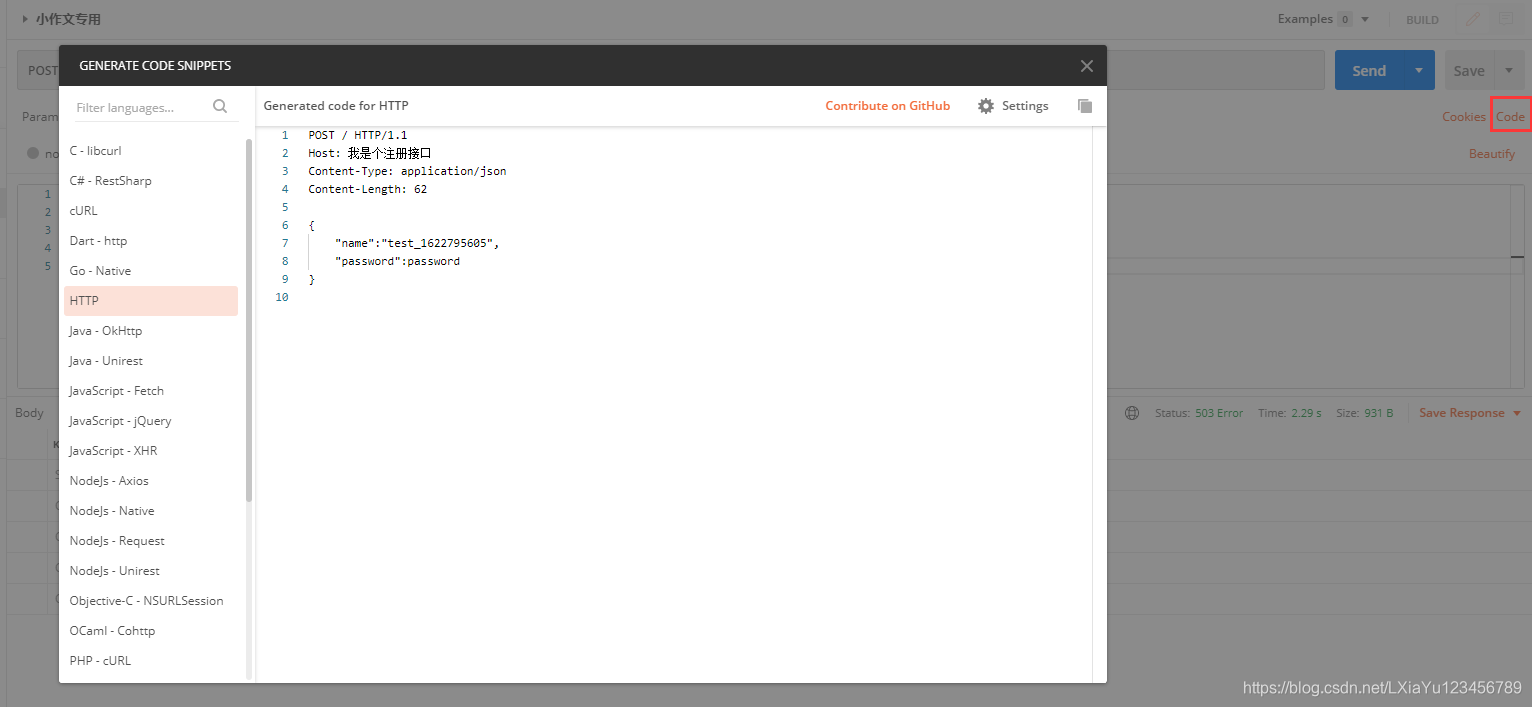Open the Code link
Screen dimensions: 1532x707
click(x=1510, y=117)
